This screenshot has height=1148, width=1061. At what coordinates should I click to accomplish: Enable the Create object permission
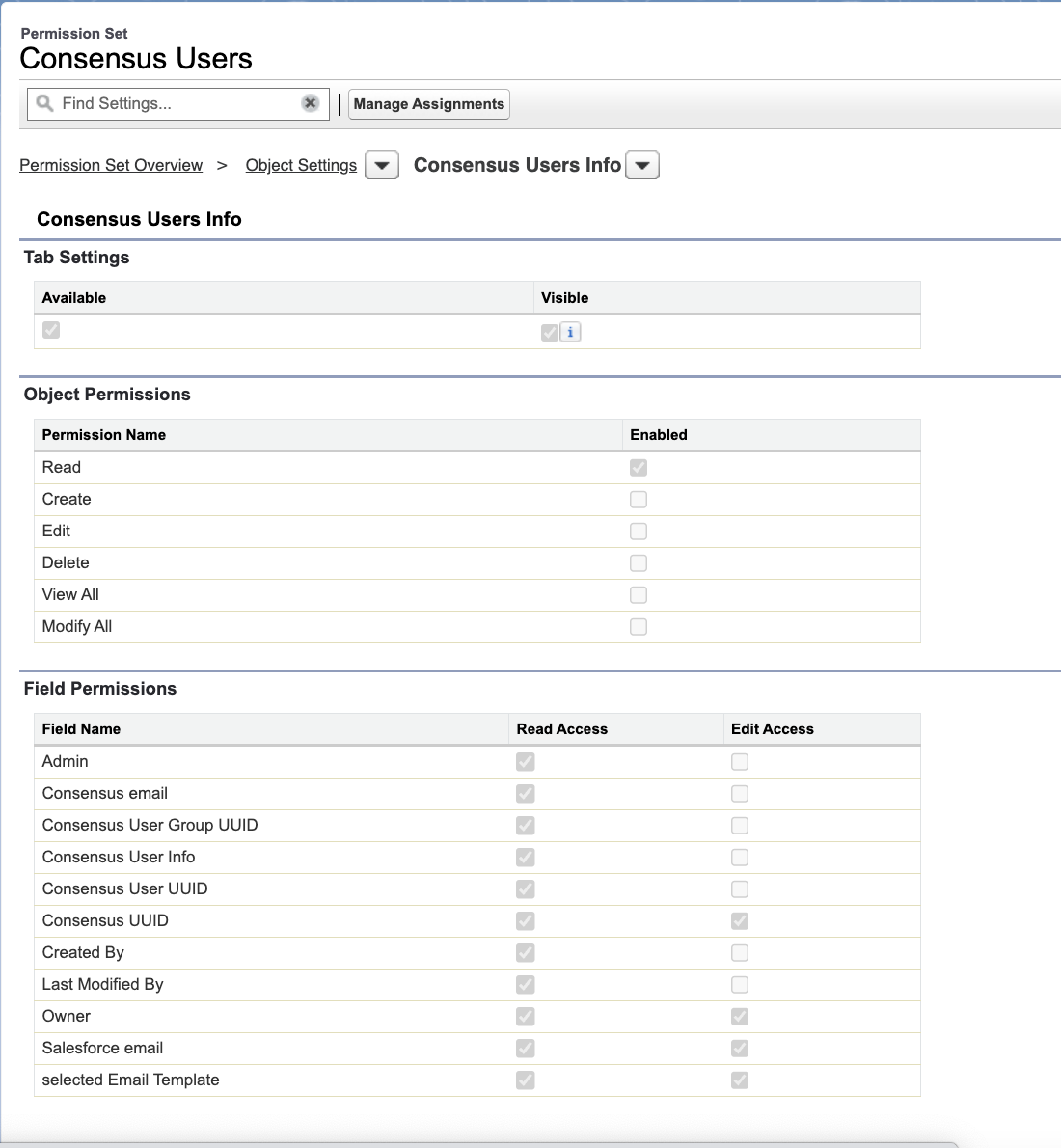[x=639, y=500]
